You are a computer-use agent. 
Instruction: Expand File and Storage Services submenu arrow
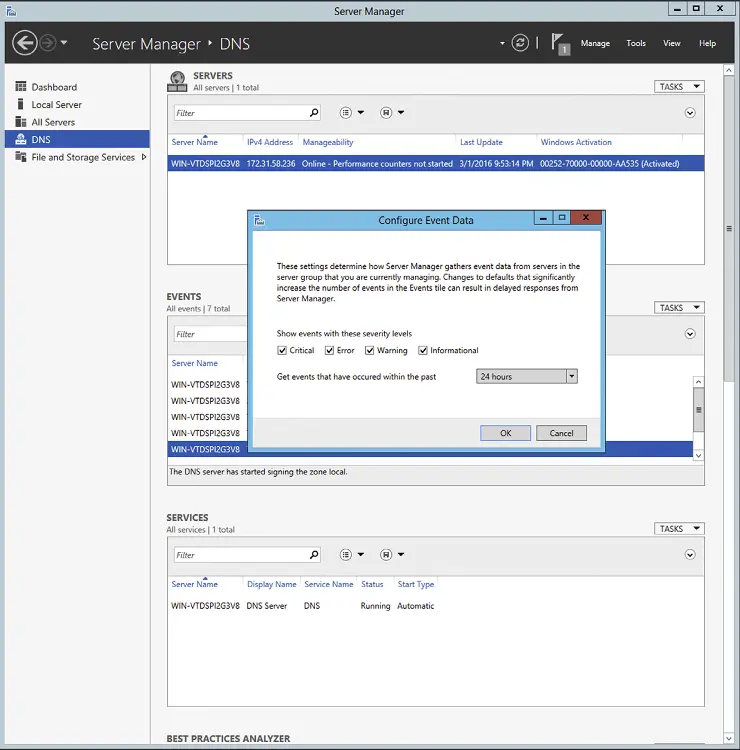click(144, 157)
